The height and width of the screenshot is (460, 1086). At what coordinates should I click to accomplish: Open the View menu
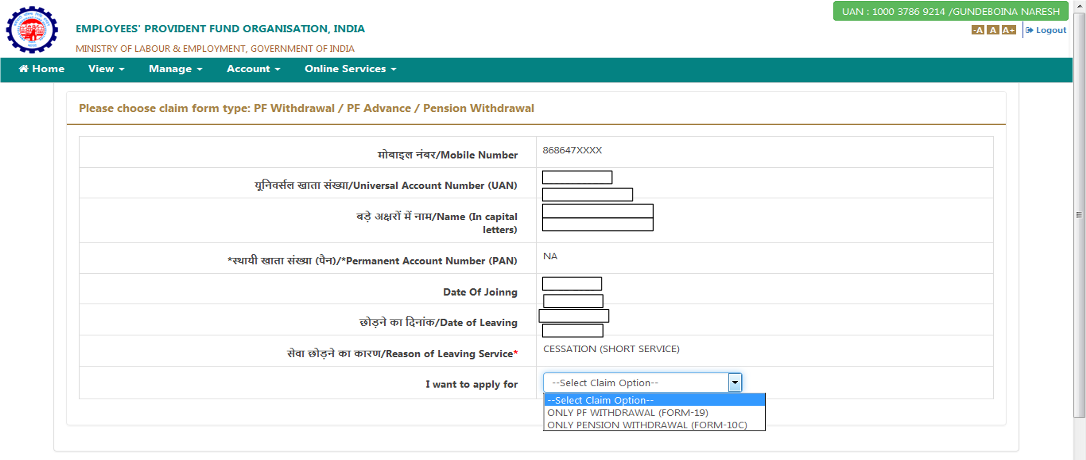106,69
